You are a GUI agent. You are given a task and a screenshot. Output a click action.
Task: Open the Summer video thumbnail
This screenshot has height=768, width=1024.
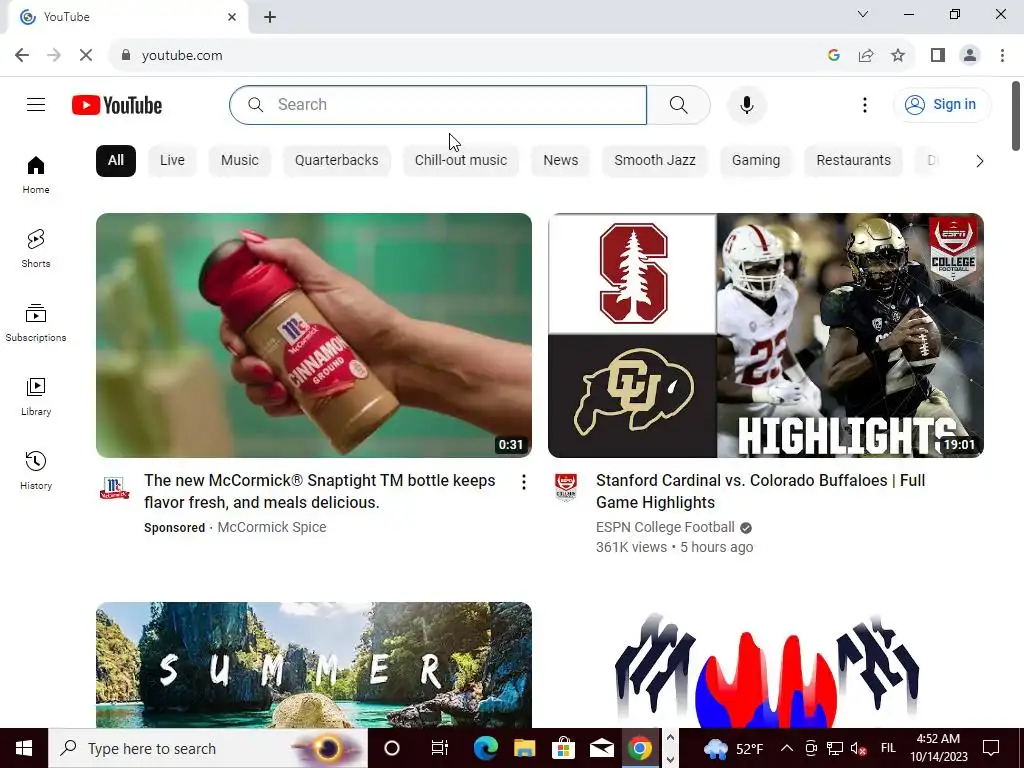tap(313, 665)
